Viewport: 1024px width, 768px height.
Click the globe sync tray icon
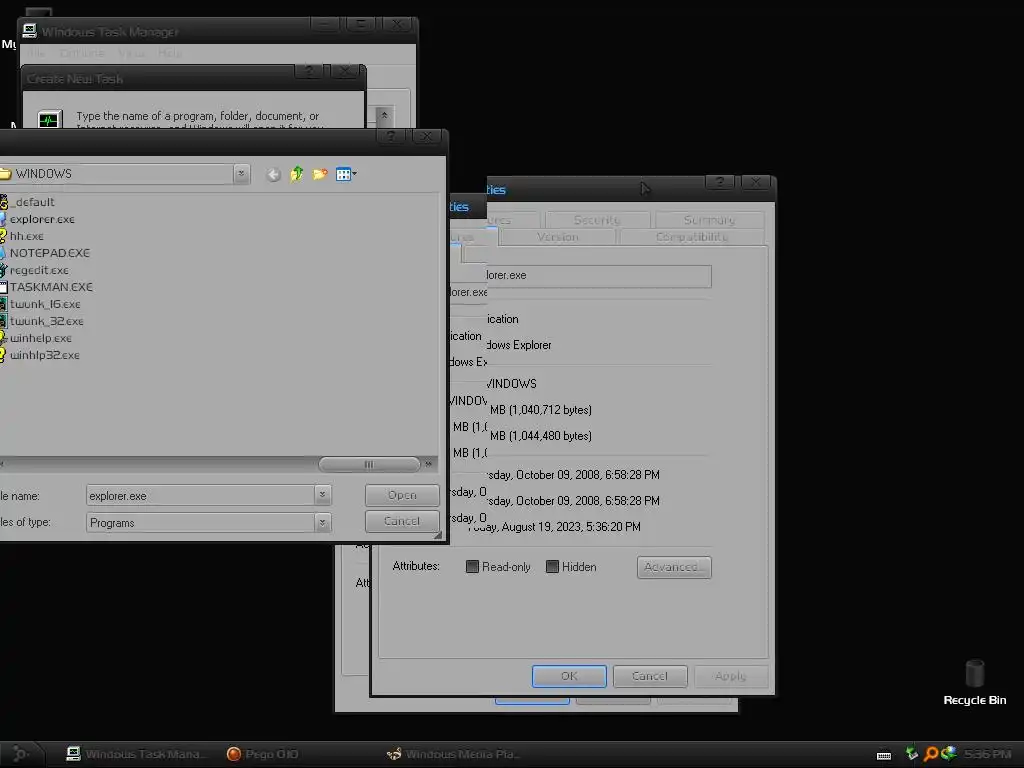949,754
